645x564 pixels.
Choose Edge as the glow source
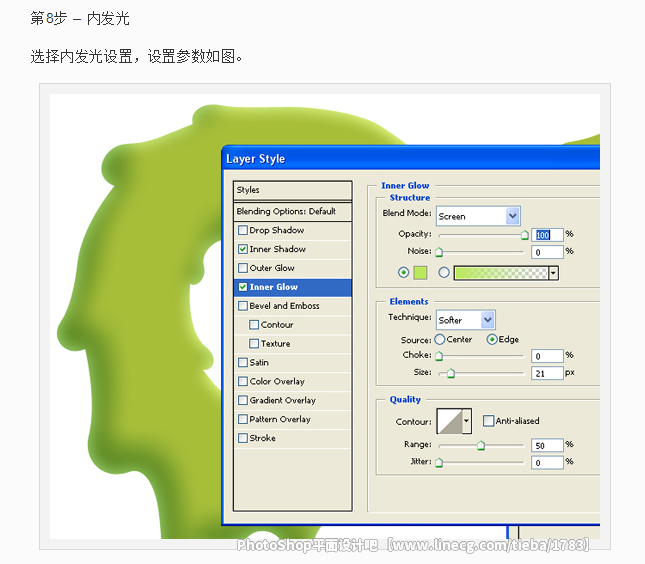coord(492,339)
